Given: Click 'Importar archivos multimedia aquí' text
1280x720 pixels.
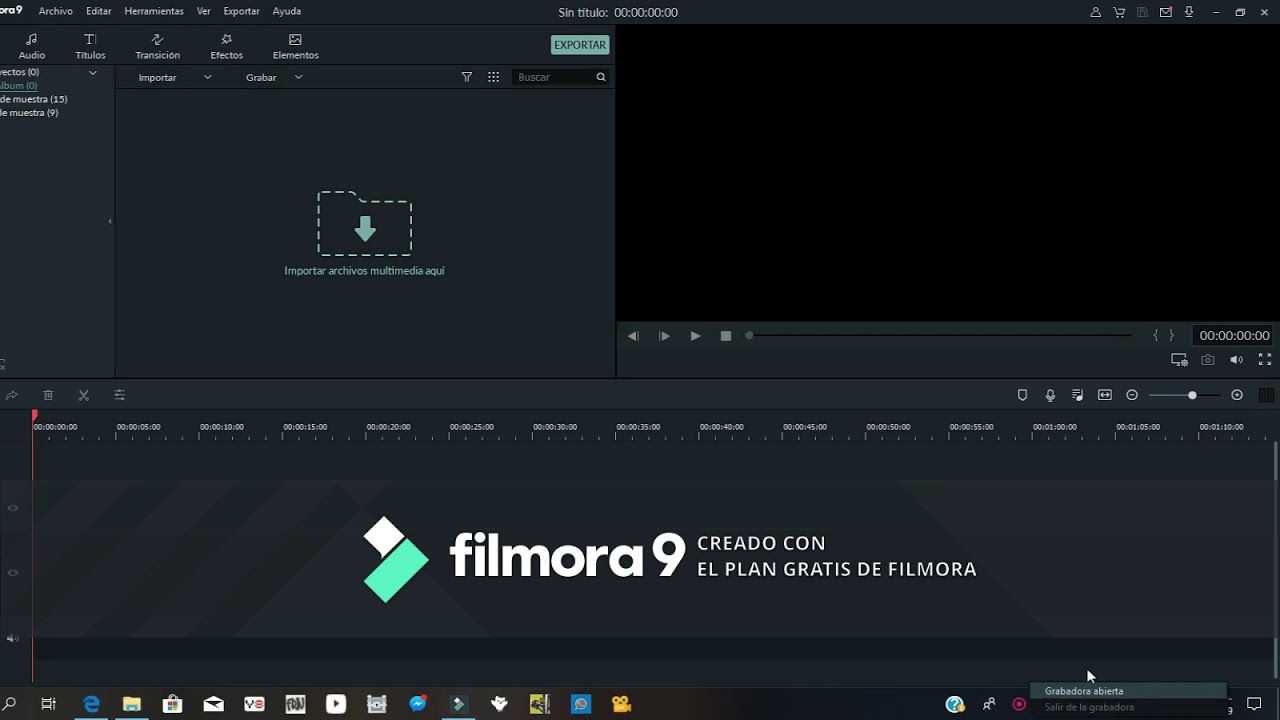Looking at the screenshot, I should [364, 271].
